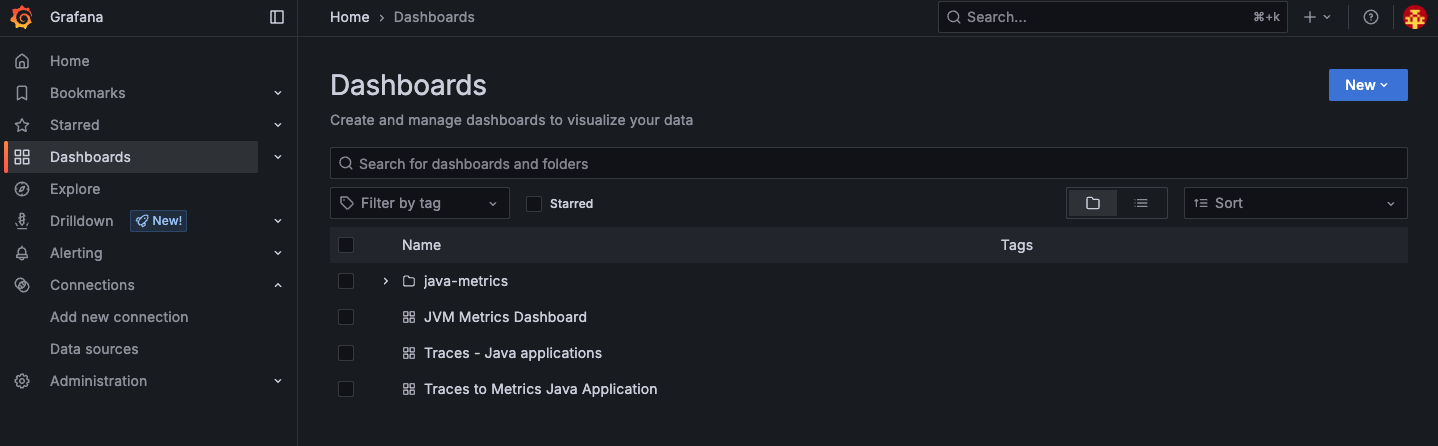Image resolution: width=1438 pixels, height=446 pixels.
Task: Check the Traces to Metrics Java Application checkbox
Action: [346, 389]
